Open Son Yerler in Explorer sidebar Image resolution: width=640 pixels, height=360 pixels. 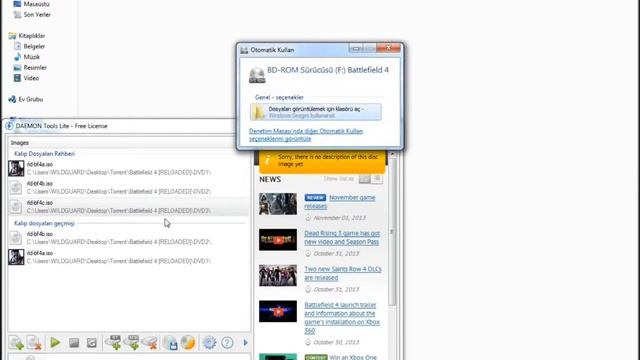click(32, 14)
